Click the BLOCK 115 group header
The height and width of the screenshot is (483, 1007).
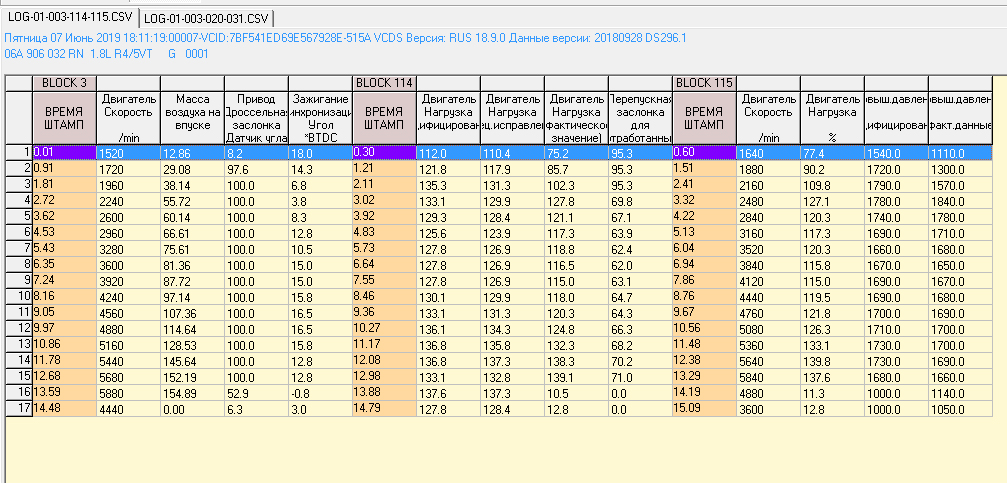(x=704, y=82)
